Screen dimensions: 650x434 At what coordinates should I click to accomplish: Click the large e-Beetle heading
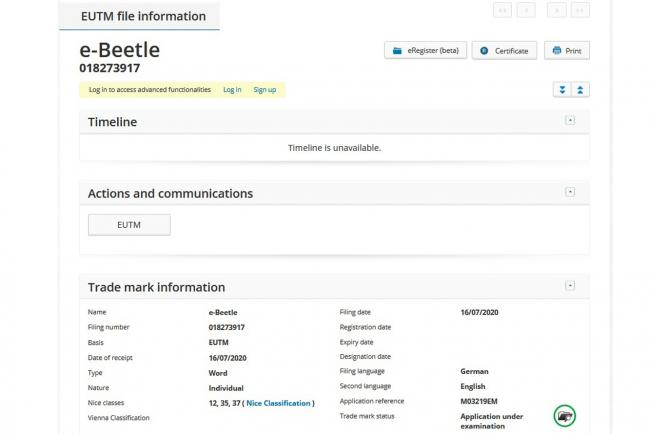pyautogui.click(x=119, y=50)
